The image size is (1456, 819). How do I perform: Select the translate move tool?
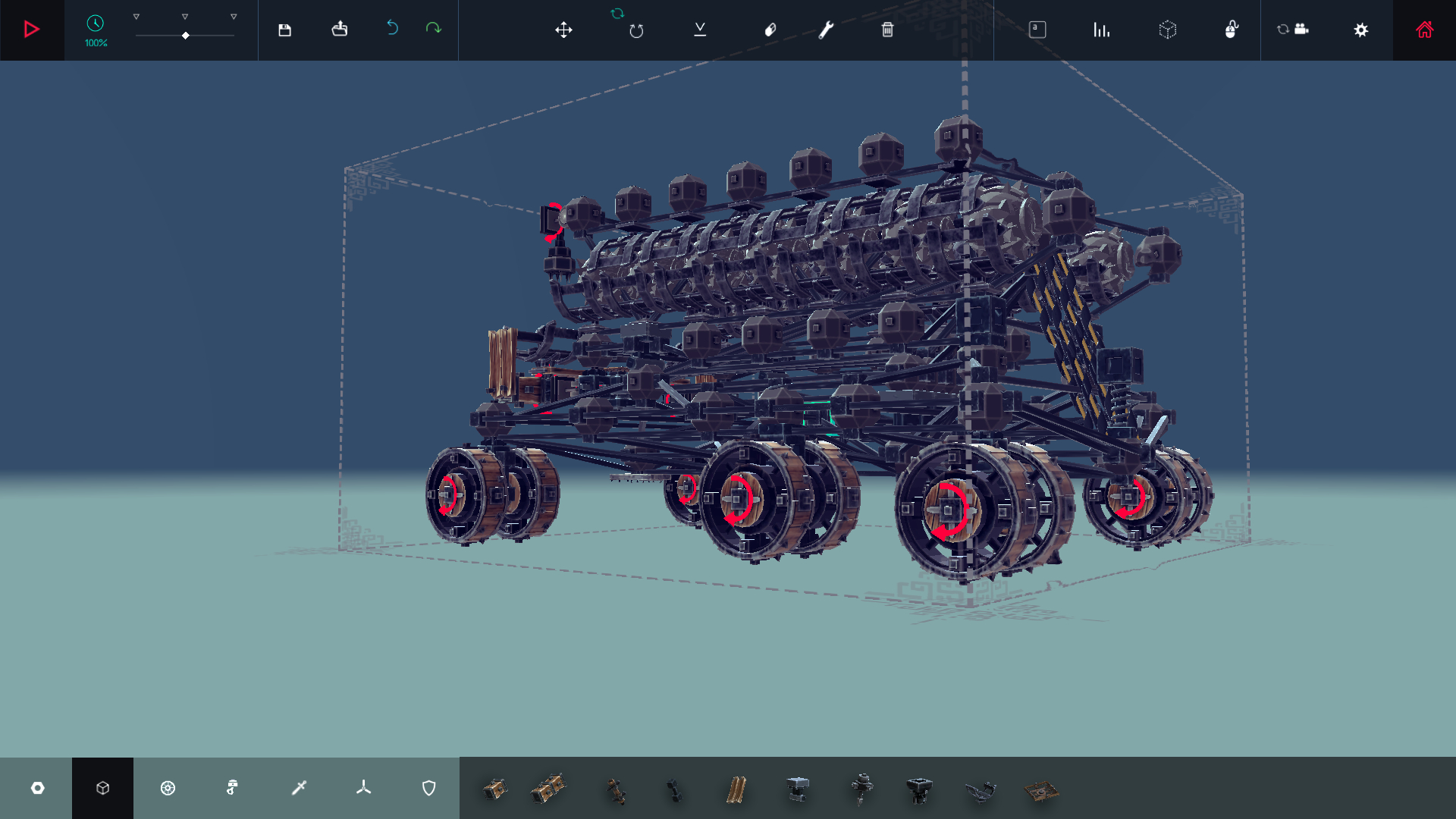[x=563, y=30]
